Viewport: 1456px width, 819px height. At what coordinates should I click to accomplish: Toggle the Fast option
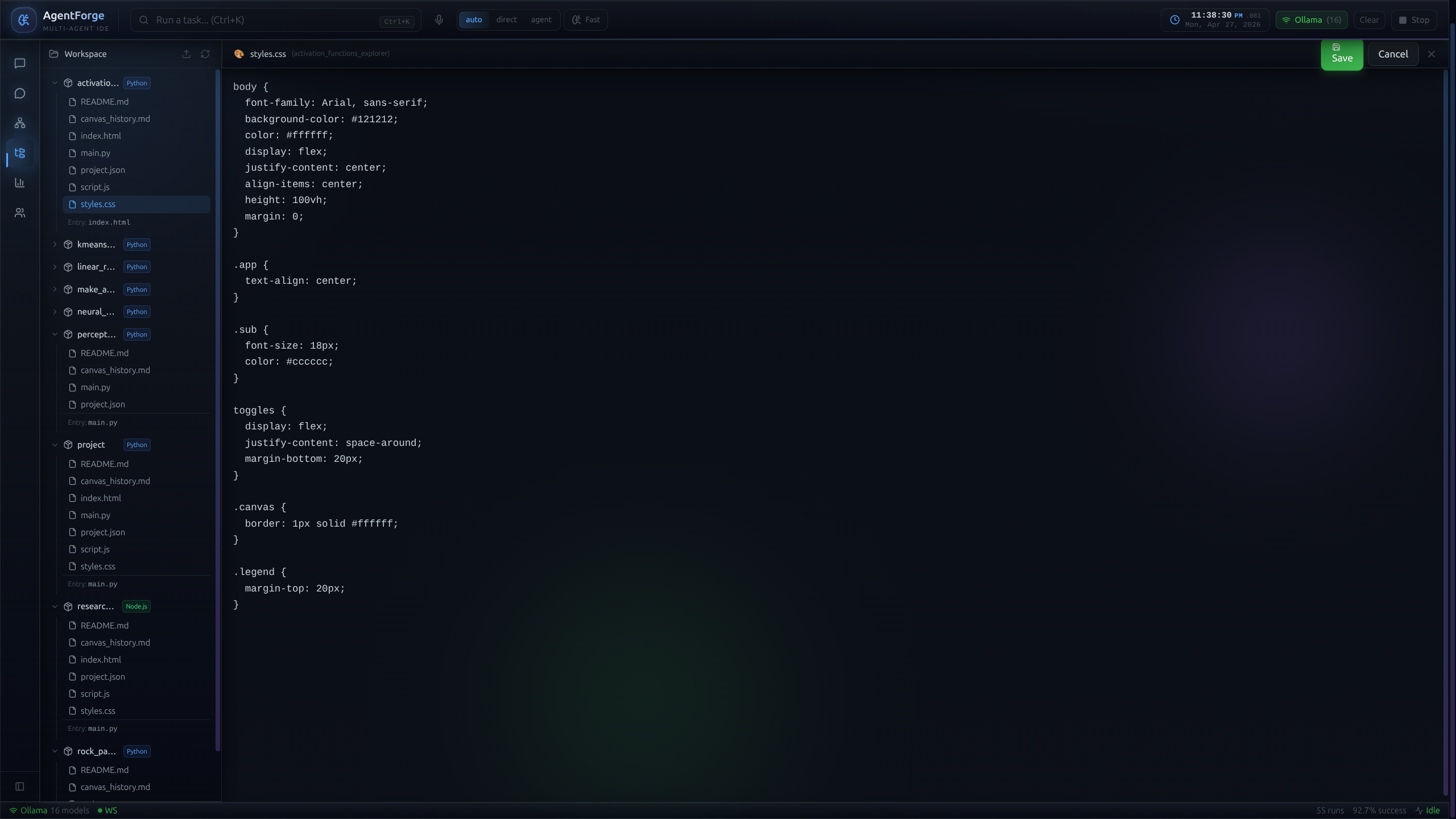tap(586, 20)
